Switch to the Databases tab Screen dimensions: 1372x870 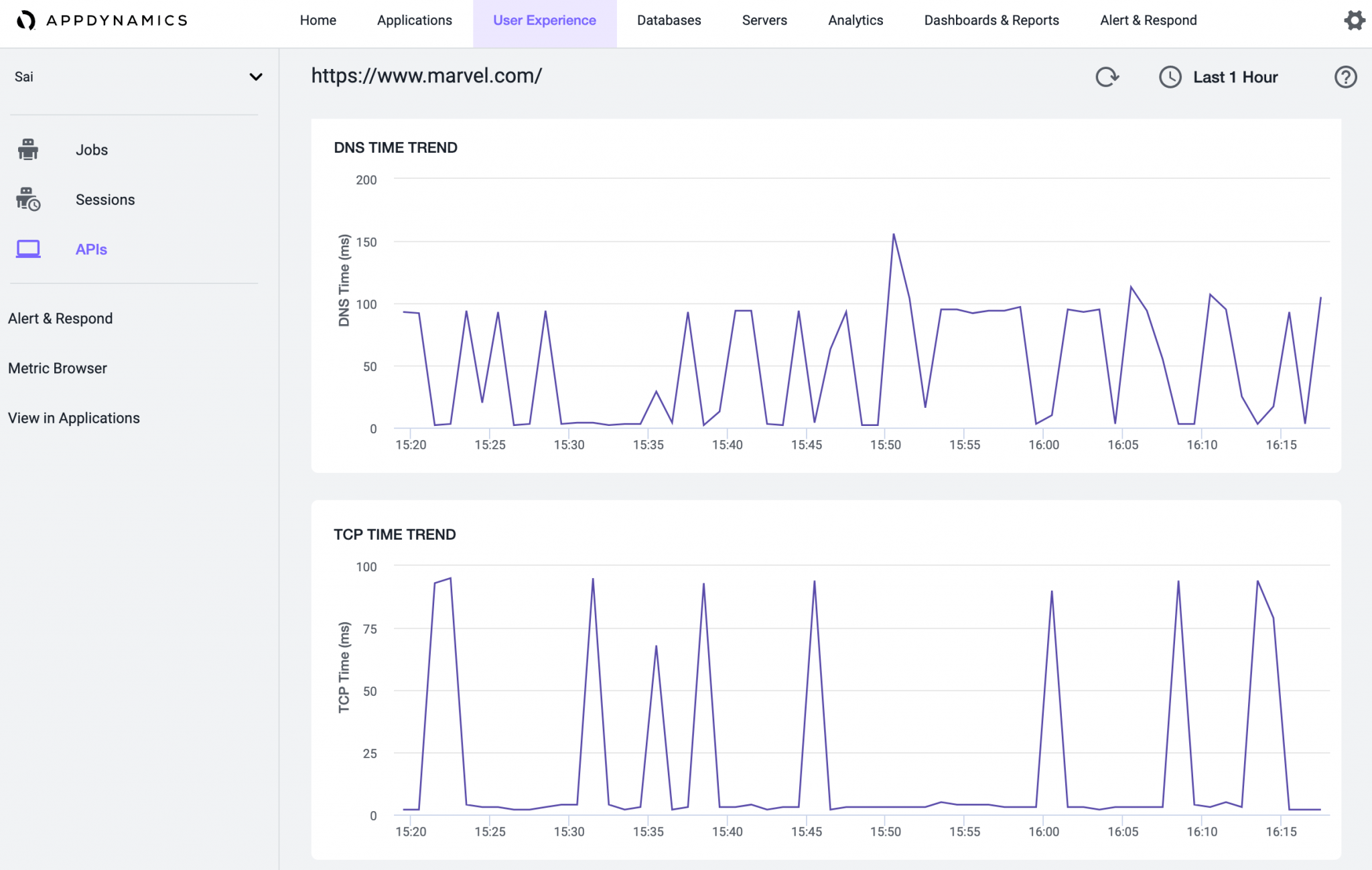tap(669, 20)
